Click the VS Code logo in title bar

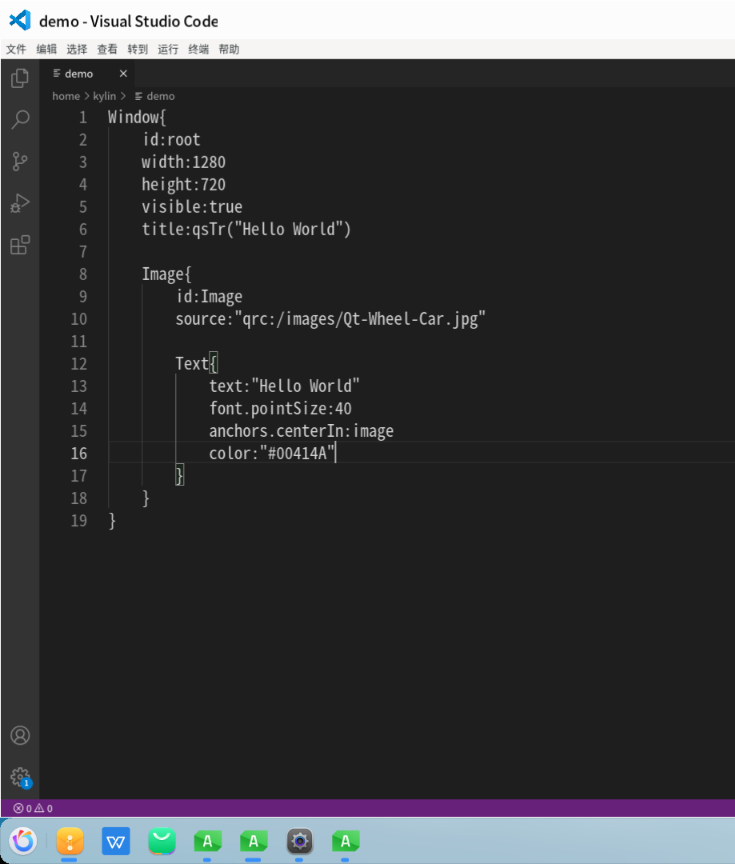(x=20, y=20)
